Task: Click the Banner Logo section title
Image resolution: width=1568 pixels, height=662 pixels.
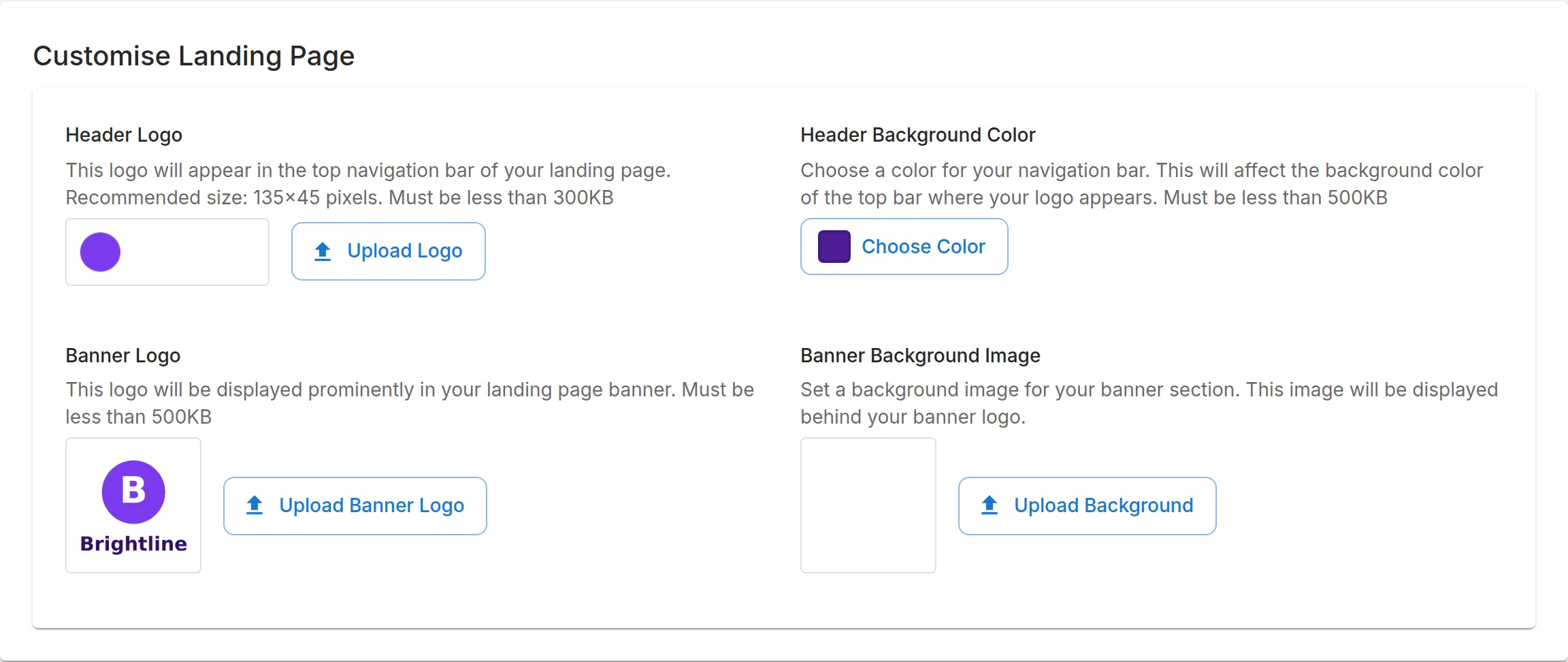Action: (x=123, y=356)
